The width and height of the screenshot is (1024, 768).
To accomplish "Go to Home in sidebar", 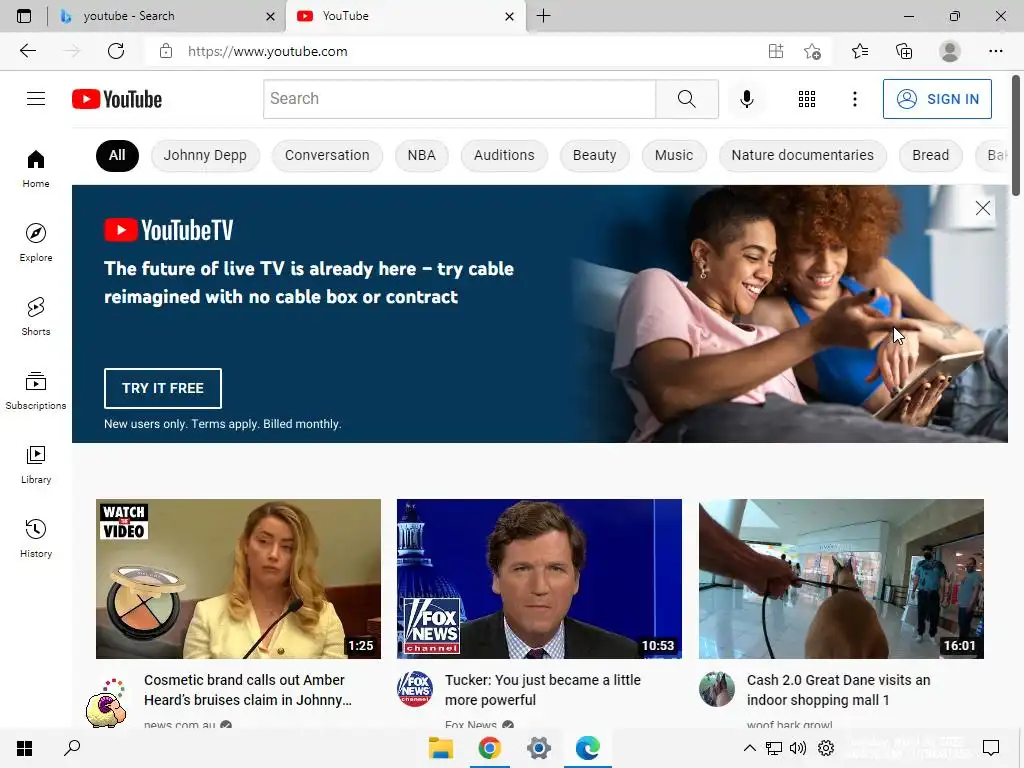I will tap(36, 168).
